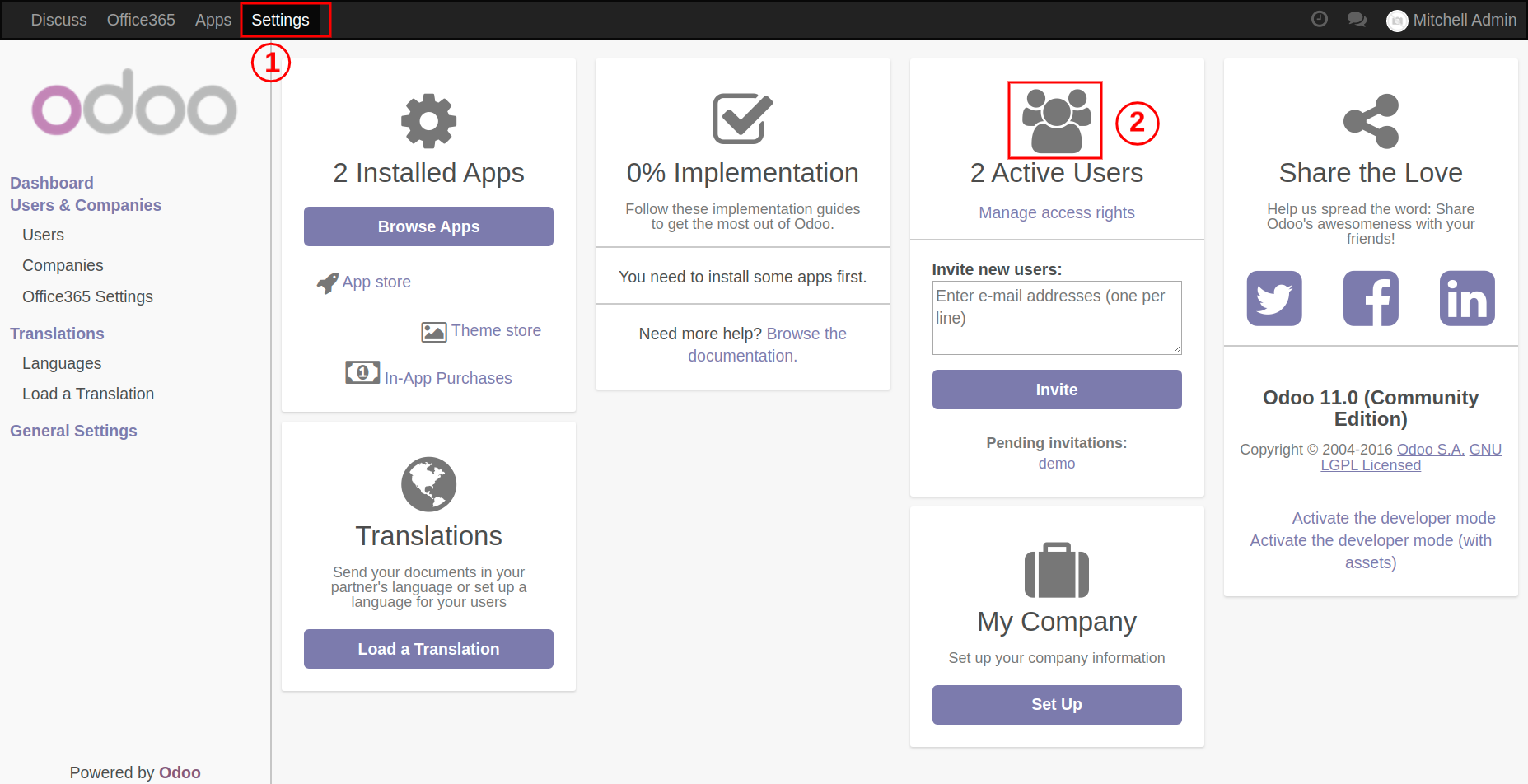Open the Twitter share icon
This screenshot has width=1528, height=784.
point(1273,298)
